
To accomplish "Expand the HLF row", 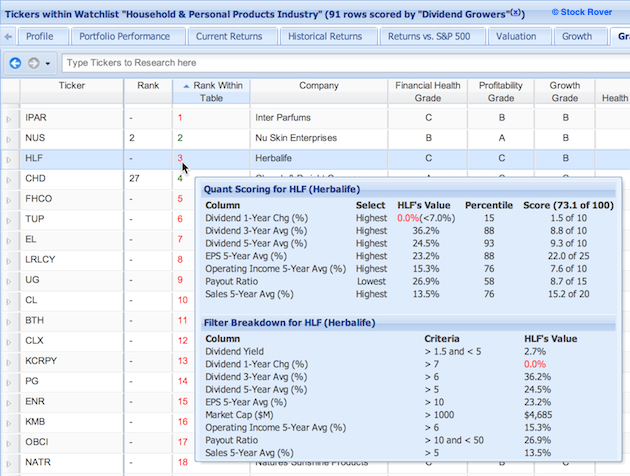I will (x=9, y=159).
